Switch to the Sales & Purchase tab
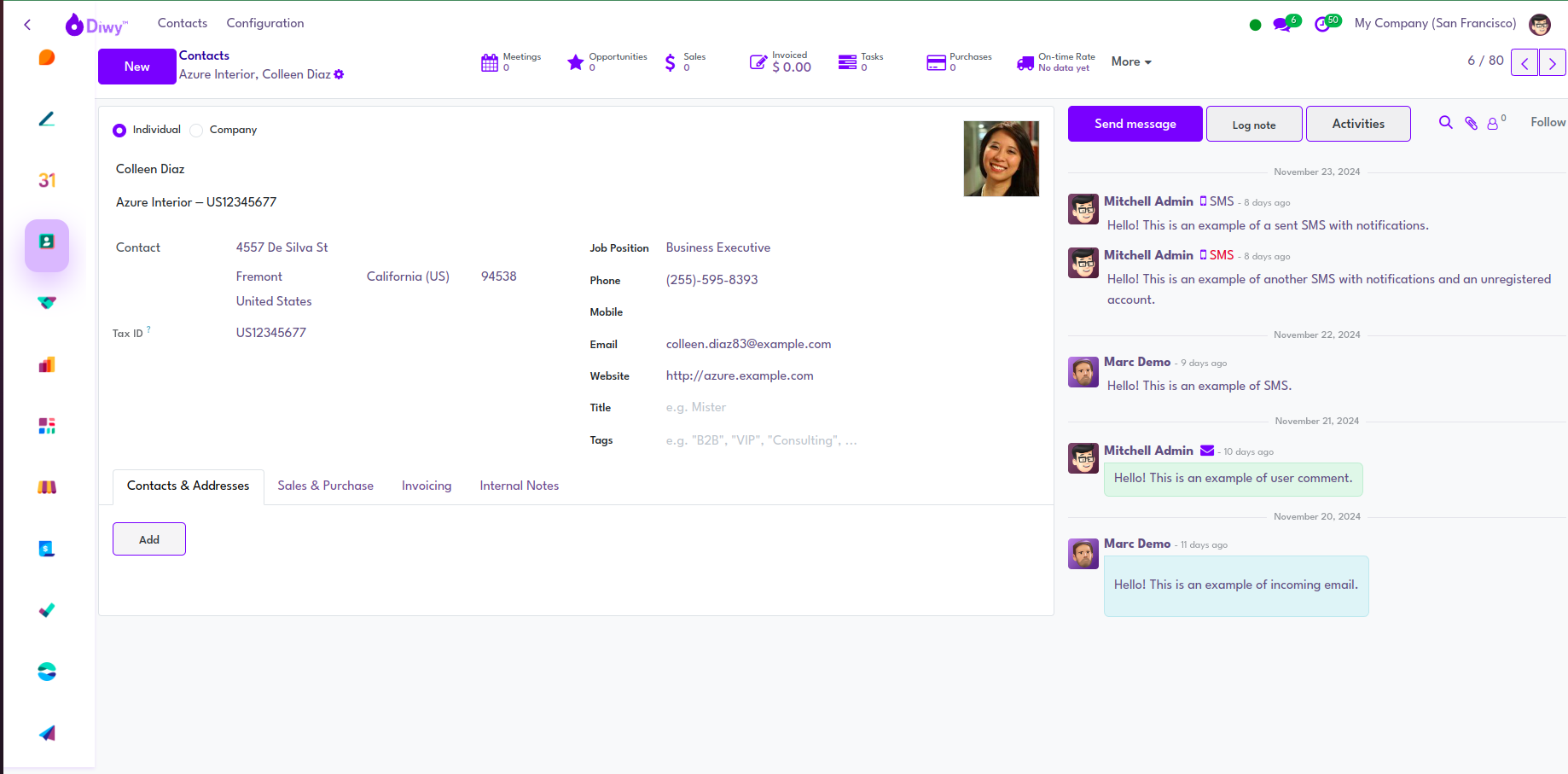The width and height of the screenshot is (1568, 774). click(326, 486)
